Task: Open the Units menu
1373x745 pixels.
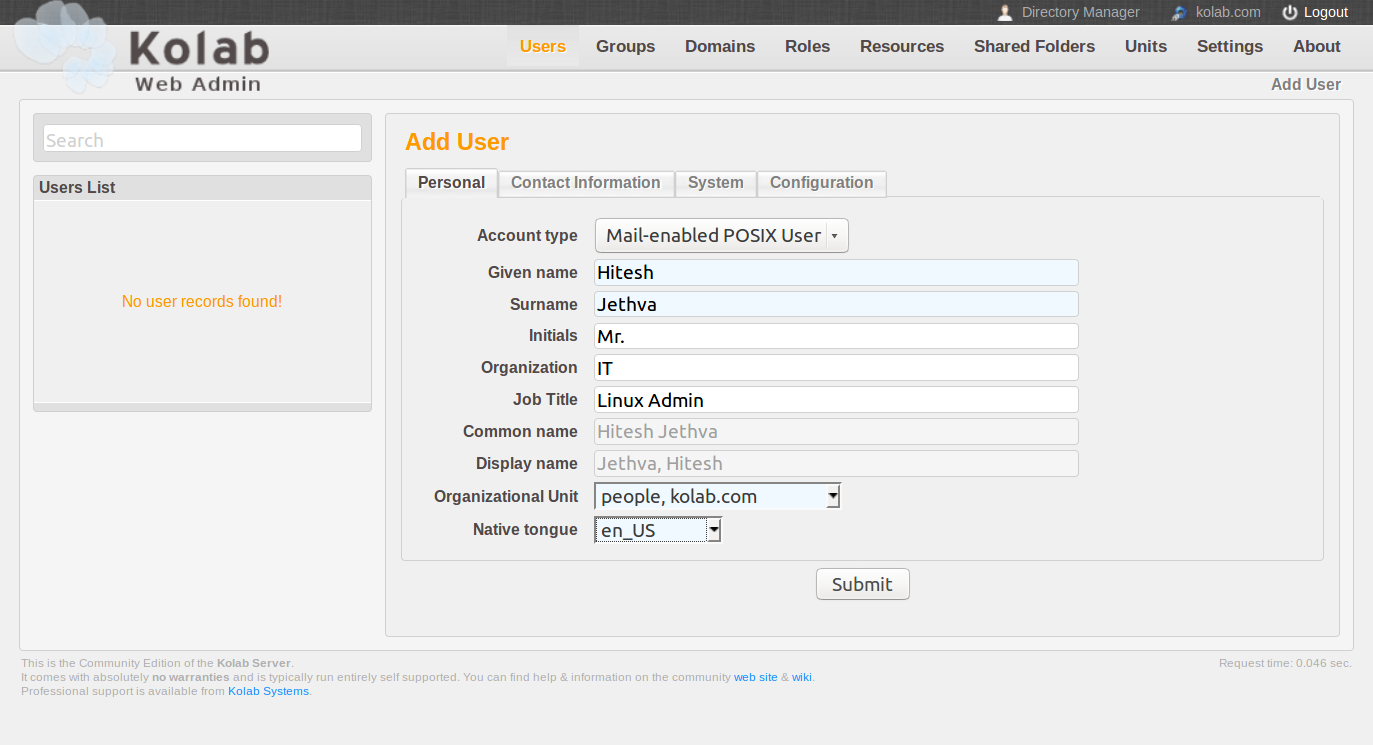Action: pyautogui.click(x=1146, y=46)
